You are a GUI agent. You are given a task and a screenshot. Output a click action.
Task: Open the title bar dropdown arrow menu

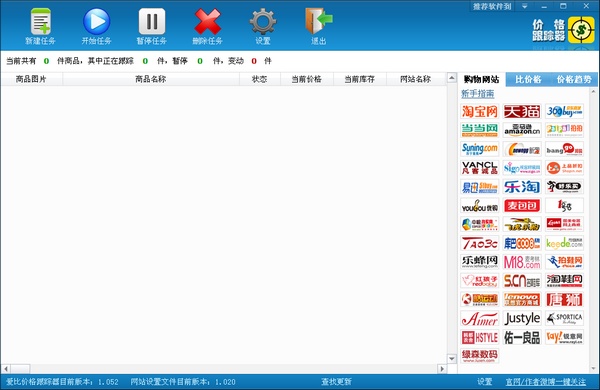point(525,7)
